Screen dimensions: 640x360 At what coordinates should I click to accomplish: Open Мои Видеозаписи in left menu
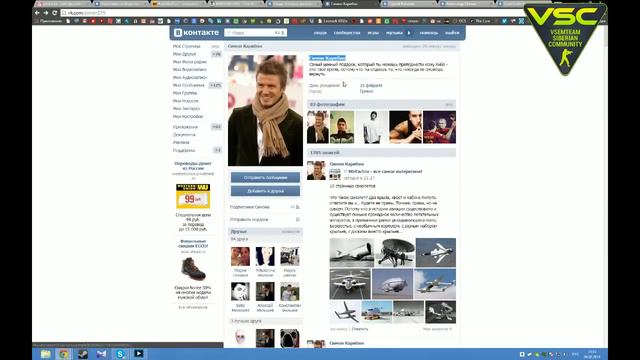(x=190, y=70)
